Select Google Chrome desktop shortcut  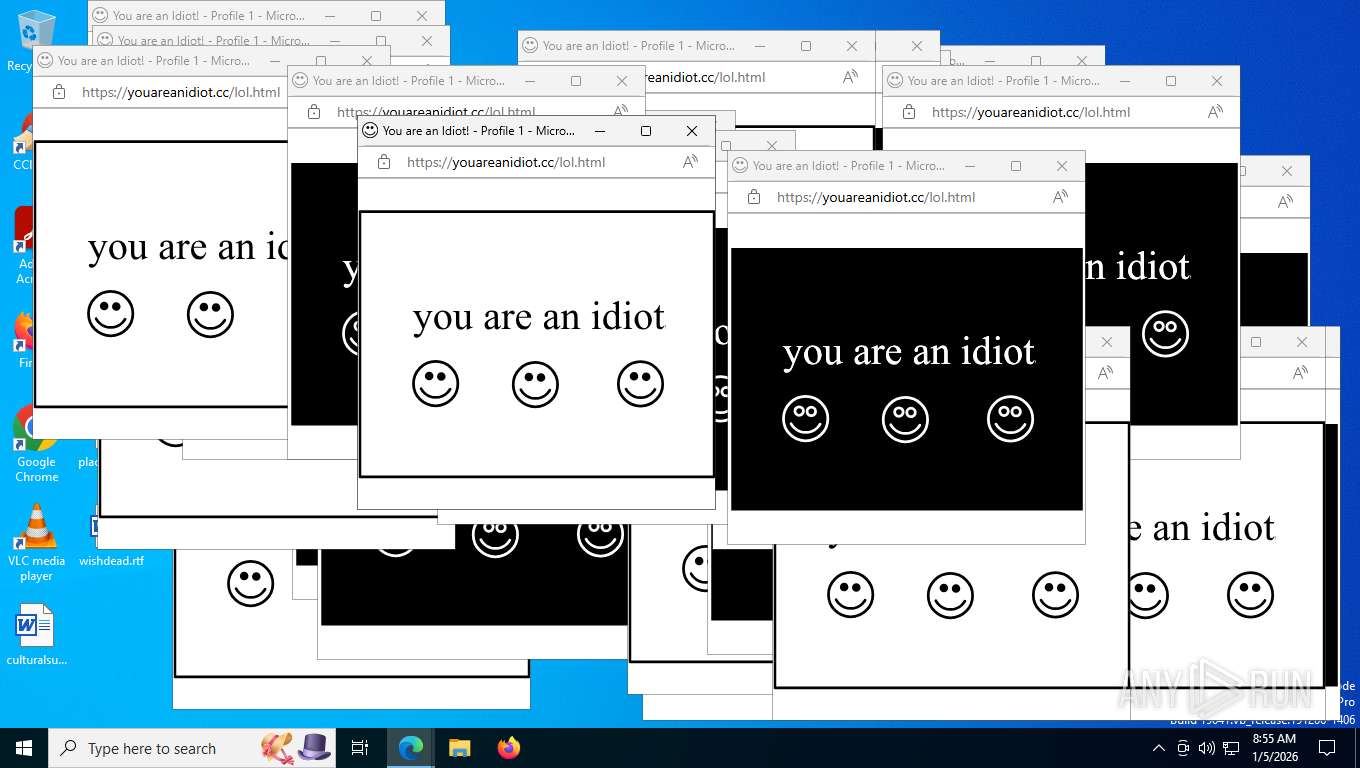(36, 445)
